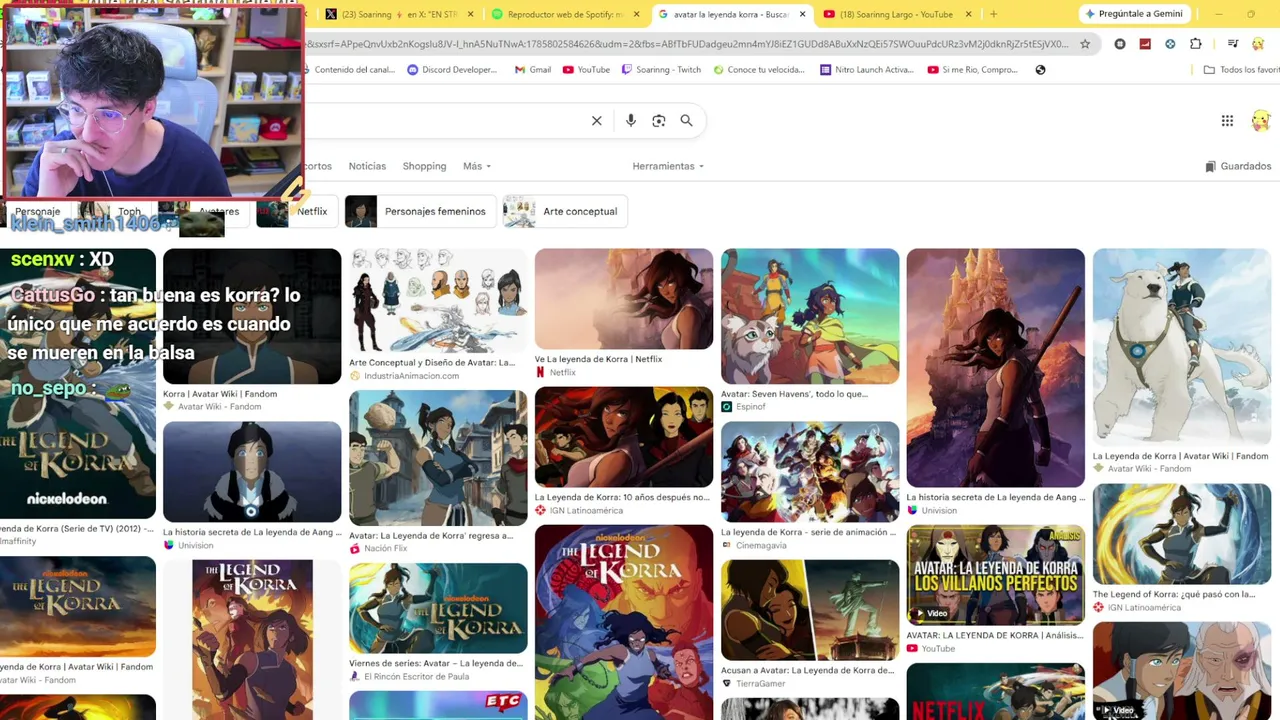Close the avatar la leyenda korra tab
Viewport: 1280px width, 720px height.
click(802, 14)
